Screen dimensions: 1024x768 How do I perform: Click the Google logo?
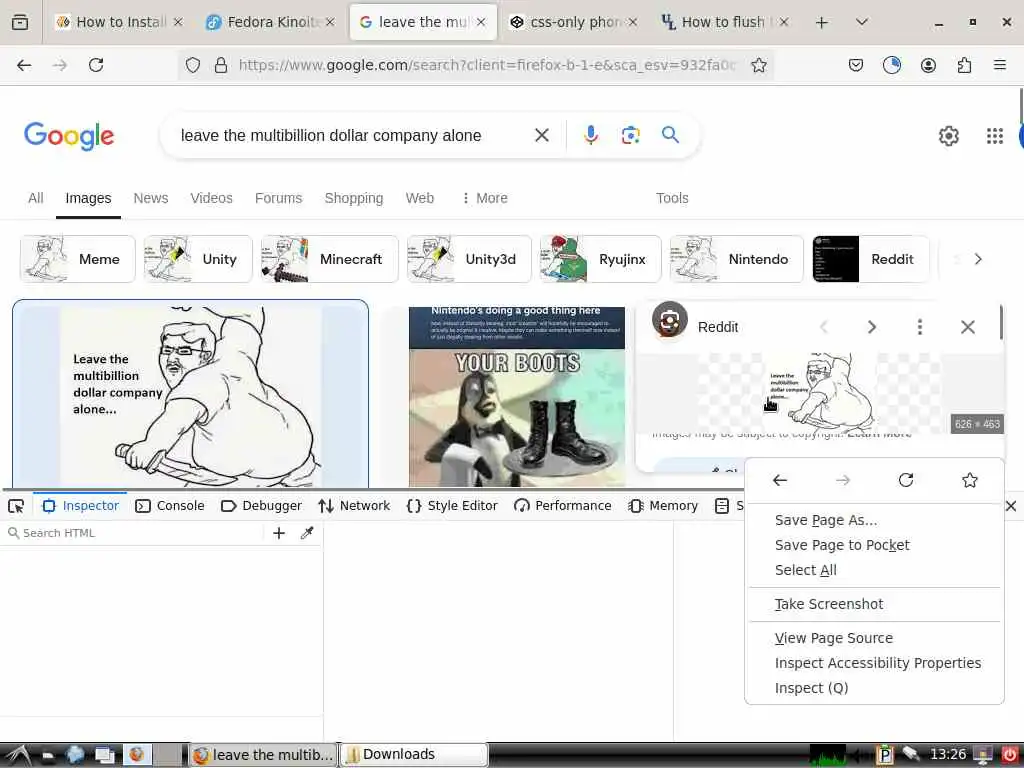click(69, 136)
